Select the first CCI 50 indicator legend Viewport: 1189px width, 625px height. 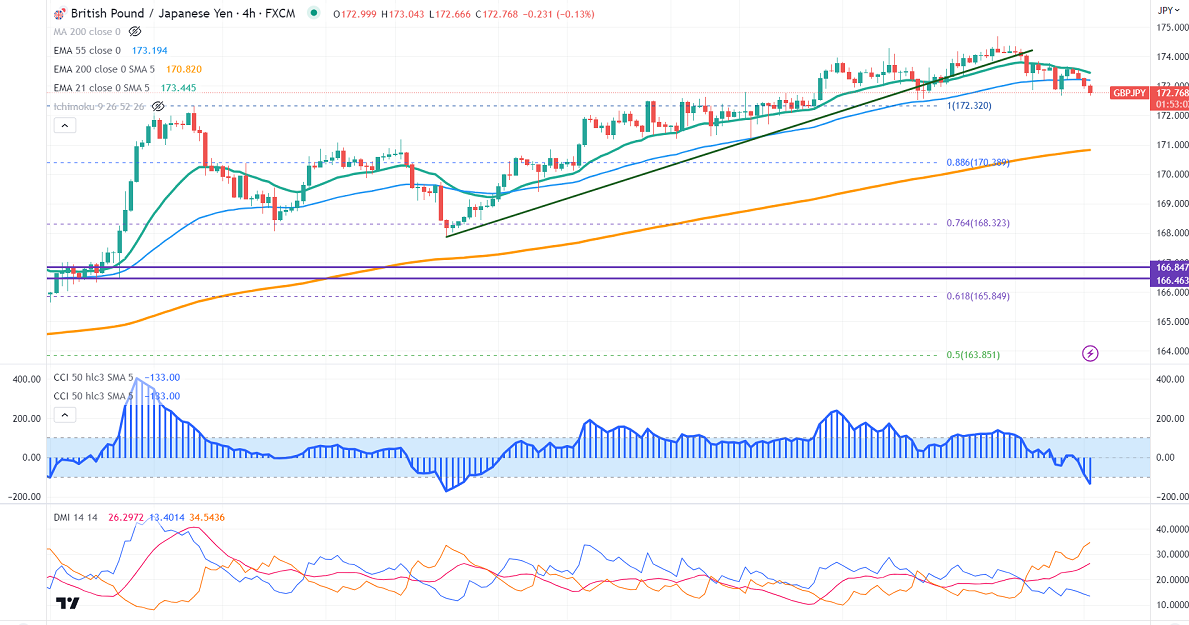95,378
